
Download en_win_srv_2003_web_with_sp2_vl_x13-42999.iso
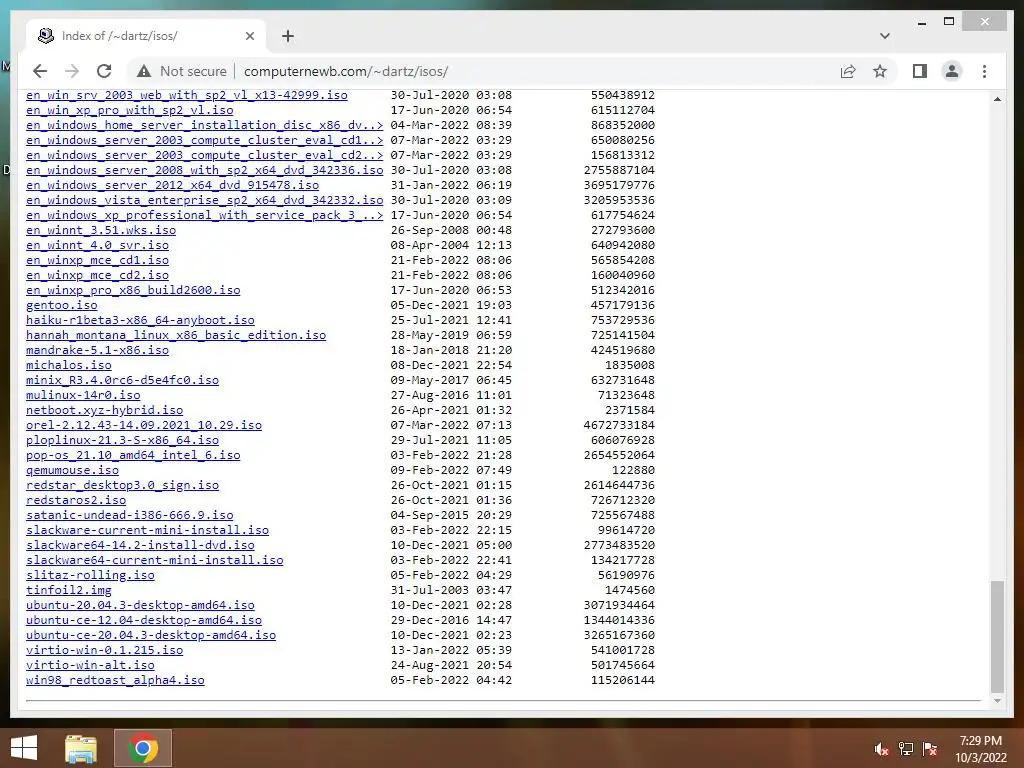pos(187,95)
